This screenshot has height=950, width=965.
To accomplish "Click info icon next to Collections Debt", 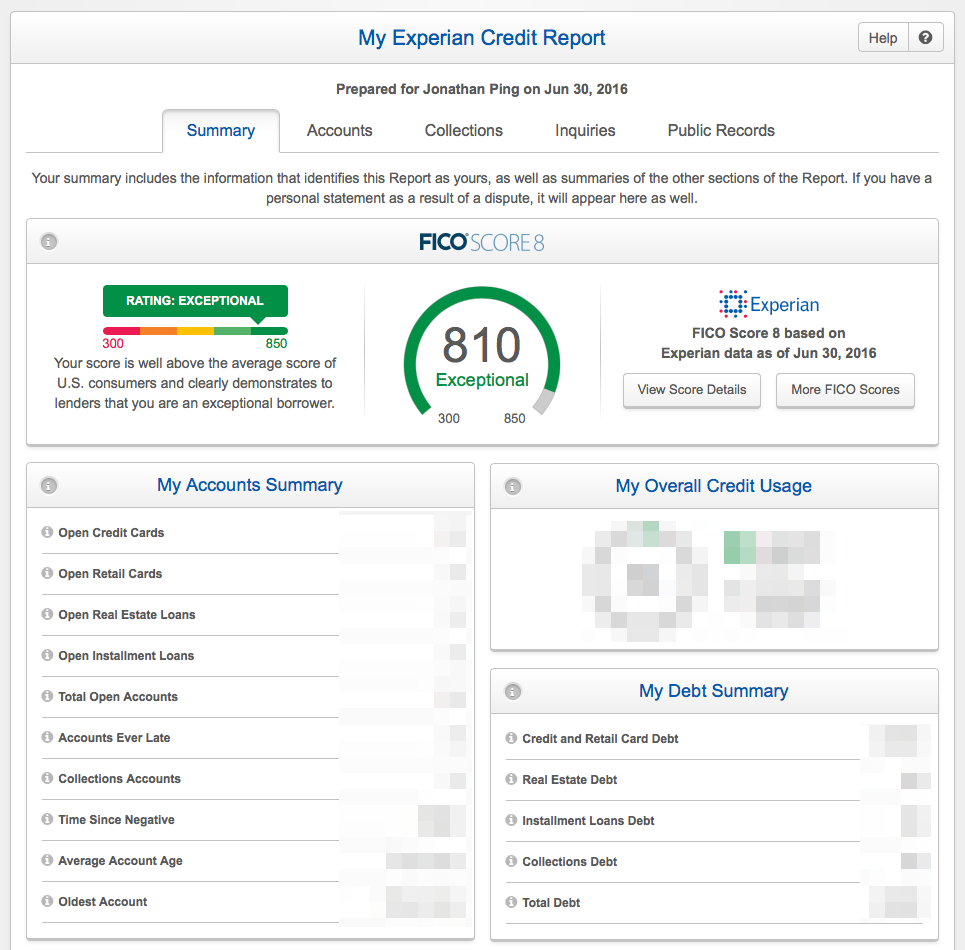I will coord(511,861).
